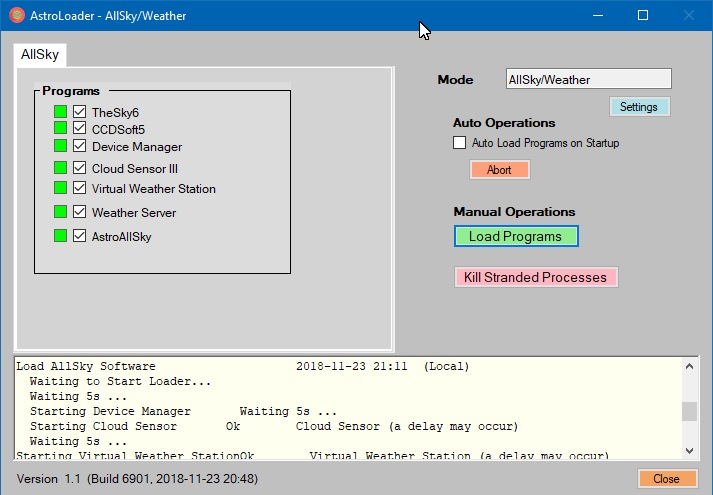Click the Version 1.1 build text
Screen dimensions: 713x495
tap(137, 479)
